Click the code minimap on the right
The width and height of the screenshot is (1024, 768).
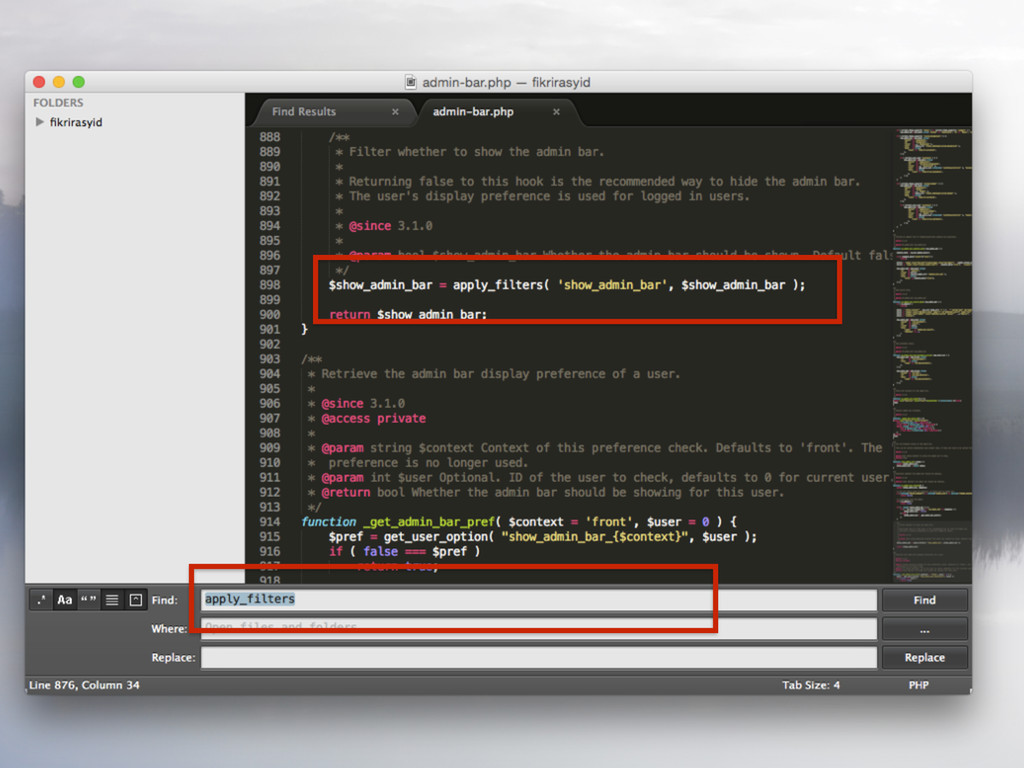point(932,355)
